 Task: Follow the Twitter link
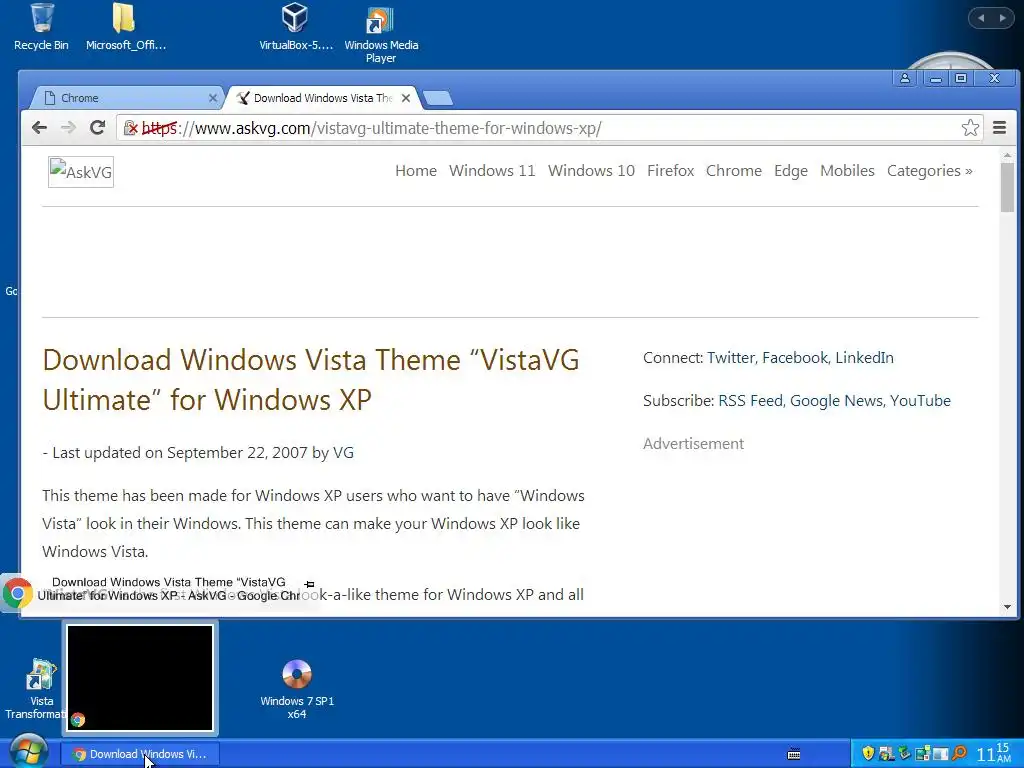point(731,358)
